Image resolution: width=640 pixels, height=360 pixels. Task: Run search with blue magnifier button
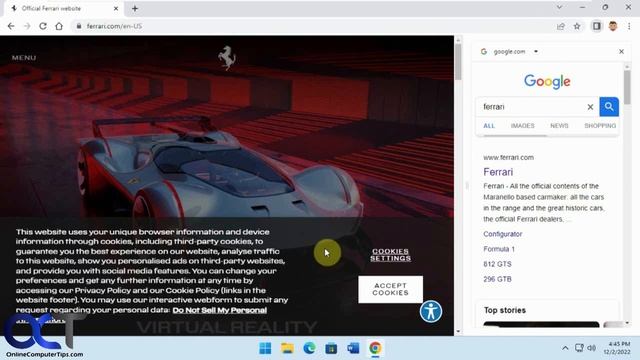(x=609, y=107)
